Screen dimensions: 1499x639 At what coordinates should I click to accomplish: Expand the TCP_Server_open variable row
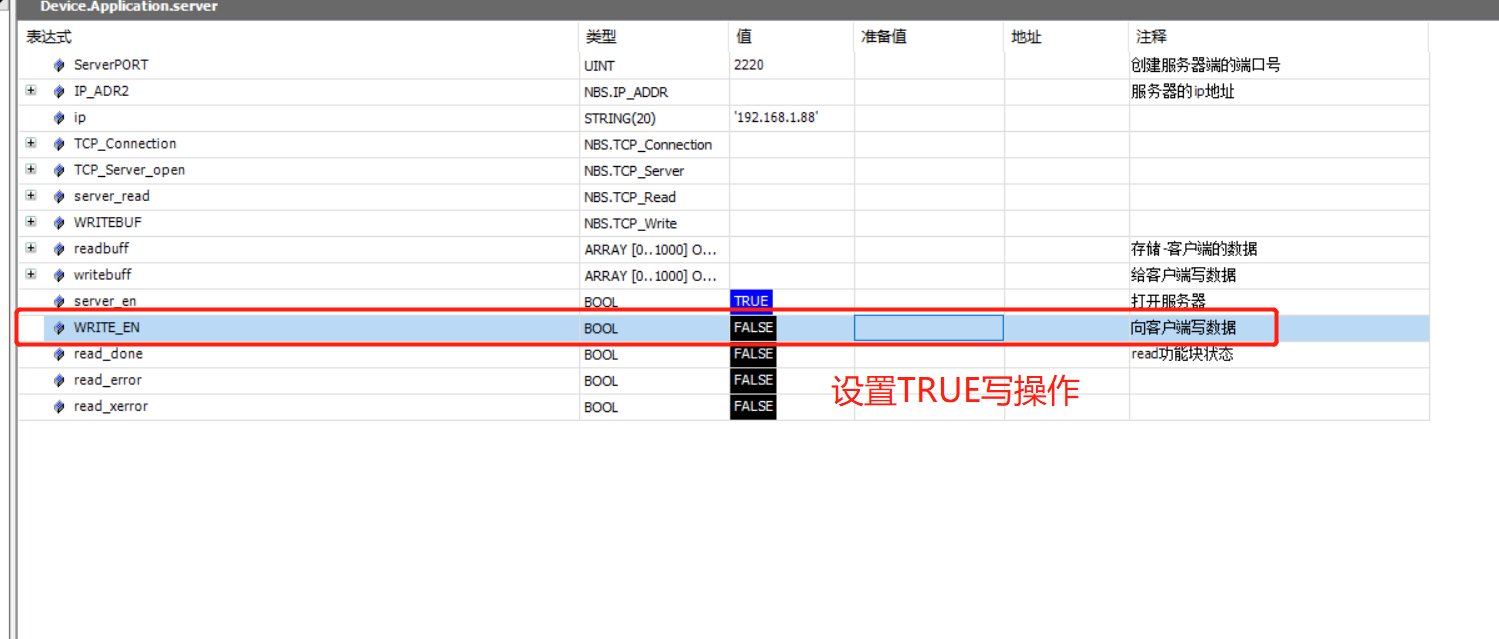31,169
